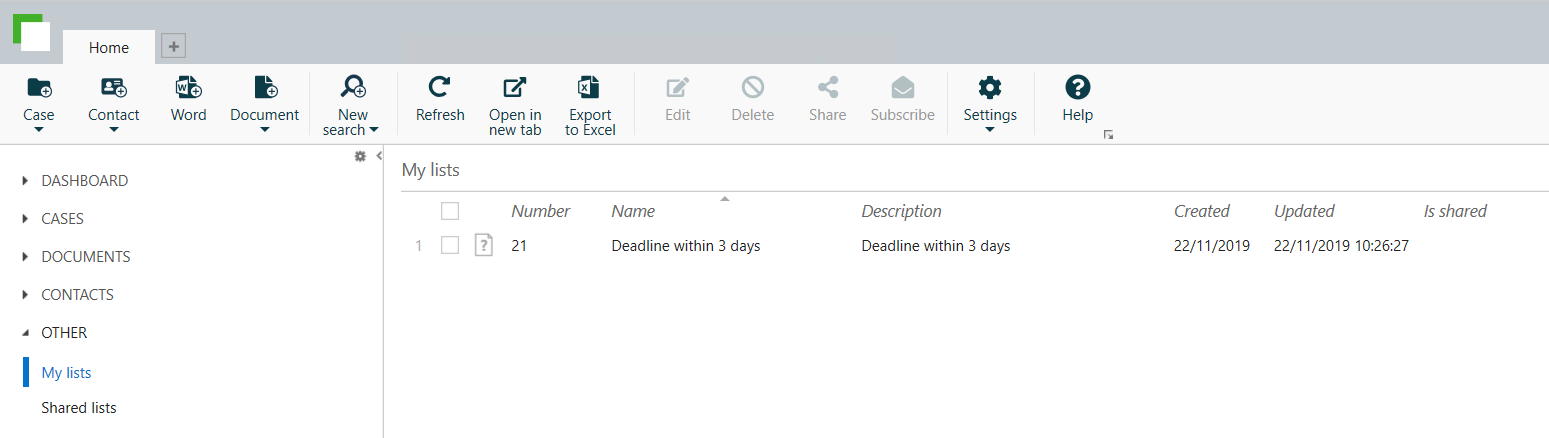Add a new tab with plus button

click(x=173, y=46)
